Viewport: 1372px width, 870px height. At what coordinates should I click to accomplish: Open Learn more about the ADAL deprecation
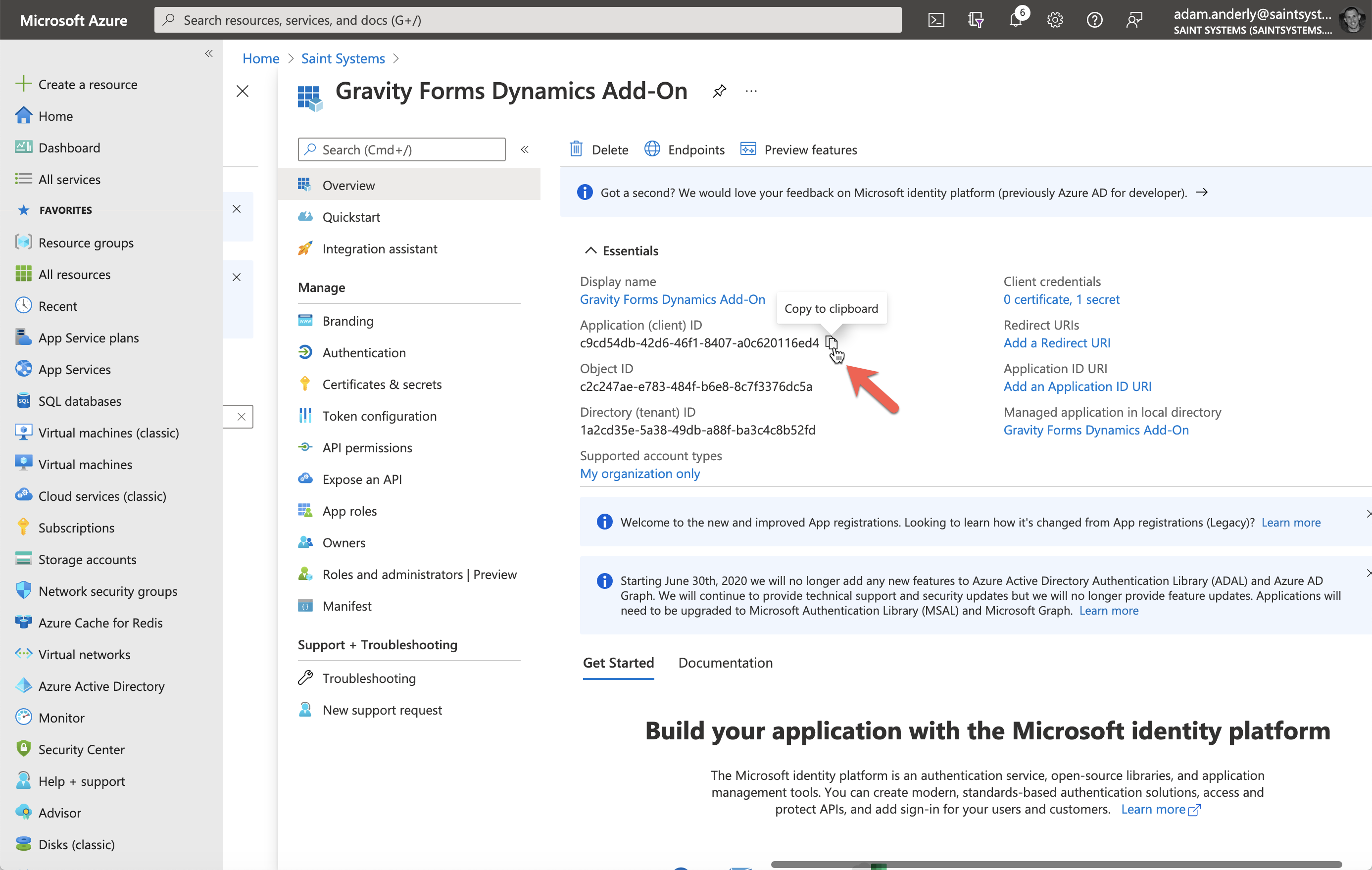pyautogui.click(x=1108, y=611)
